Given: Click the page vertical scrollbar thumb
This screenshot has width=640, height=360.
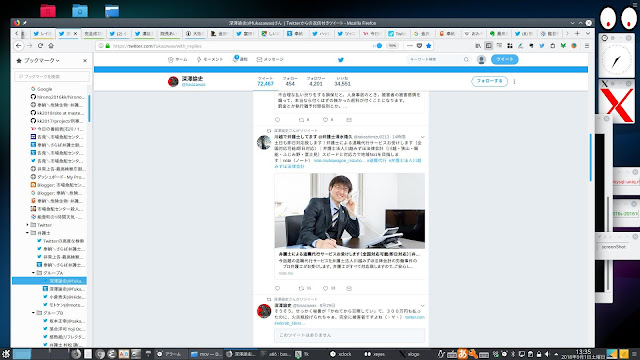Looking at the screenshot, I should 591,158.
